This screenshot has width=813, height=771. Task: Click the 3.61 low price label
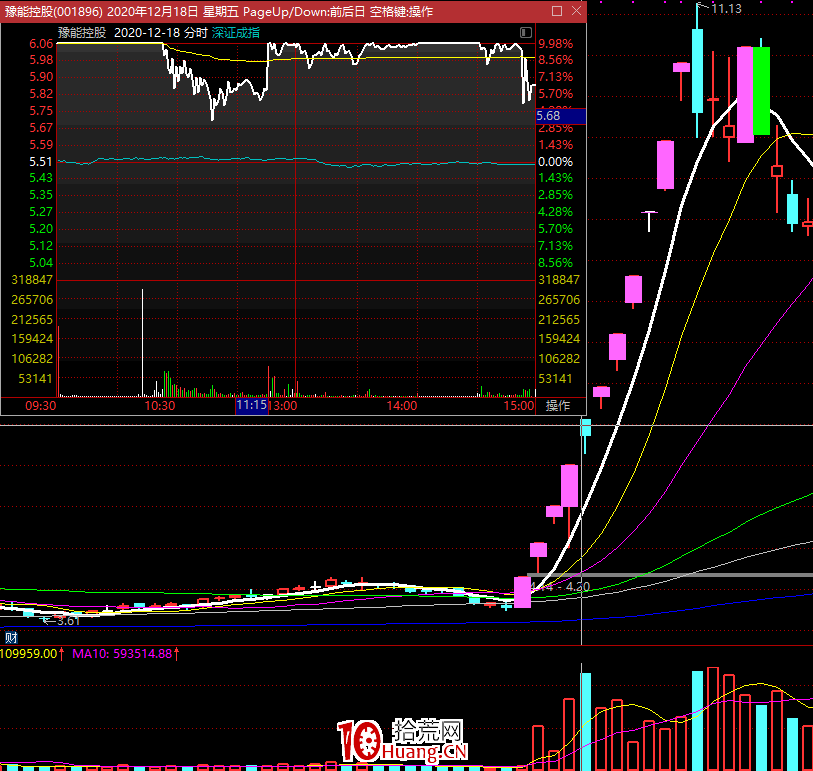click(x=68, y=621)
